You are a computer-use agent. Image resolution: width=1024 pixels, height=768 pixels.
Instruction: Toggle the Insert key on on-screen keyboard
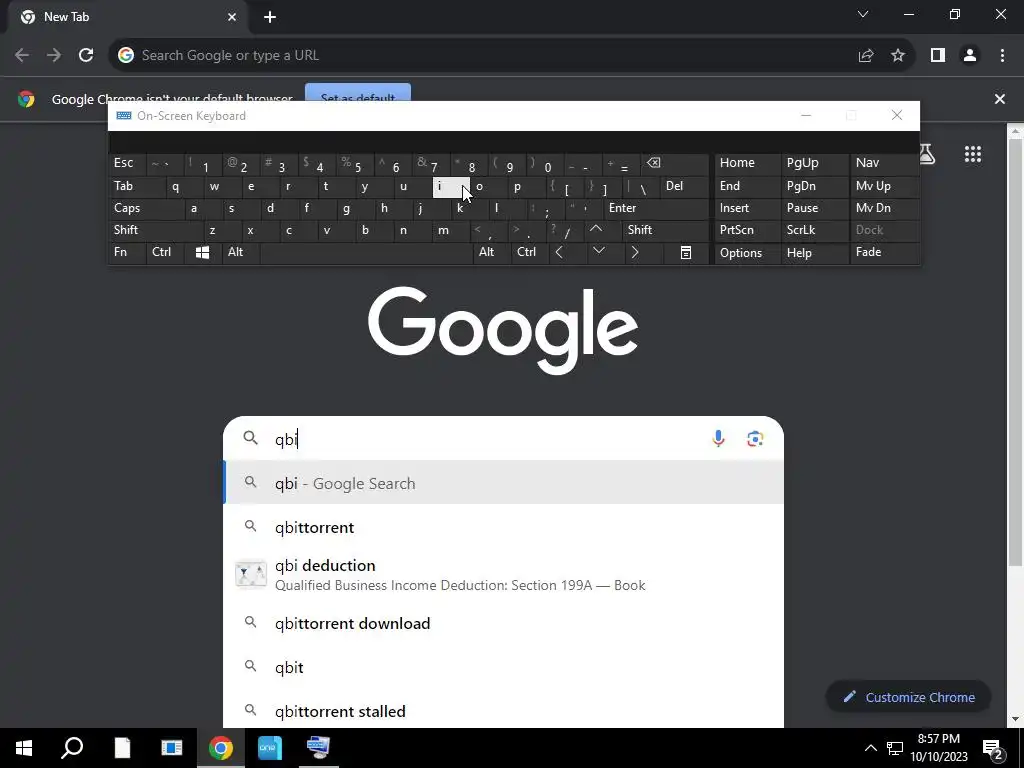pyautogui.click(x=747, y=208)
